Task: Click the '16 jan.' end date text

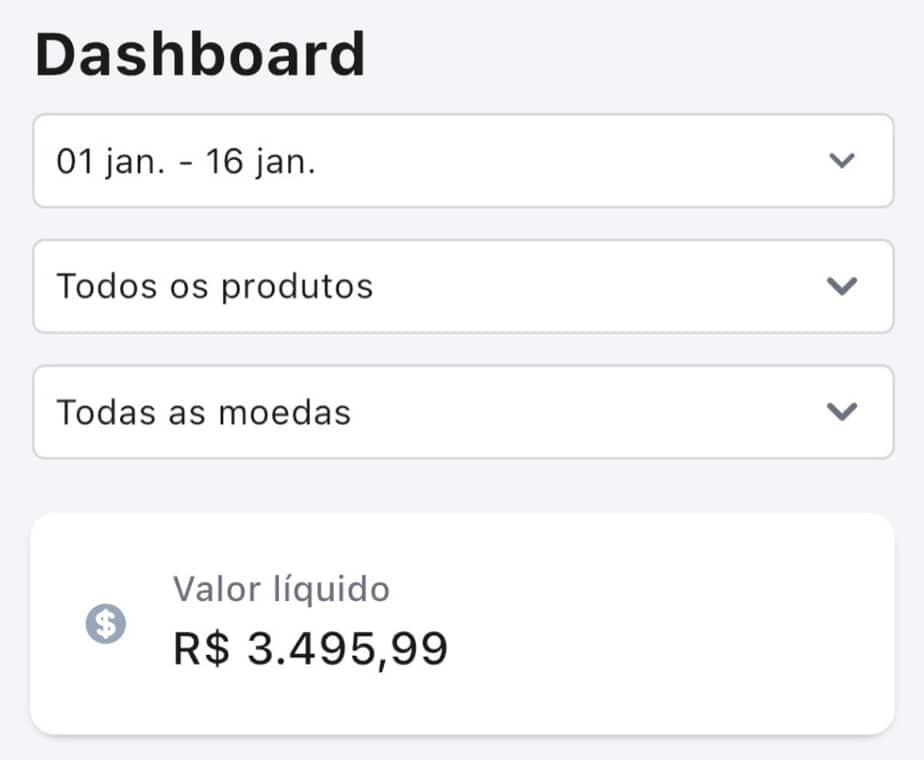Action: (x=261, y=162)
